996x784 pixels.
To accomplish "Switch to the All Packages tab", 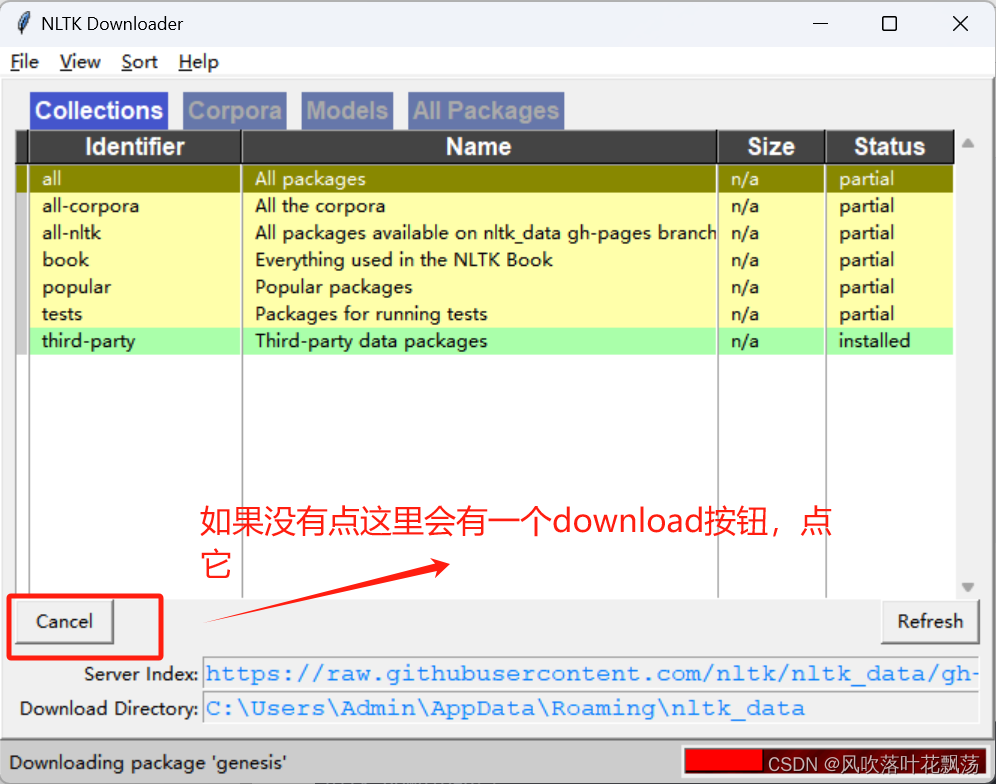I will click(x=486, y=111).
